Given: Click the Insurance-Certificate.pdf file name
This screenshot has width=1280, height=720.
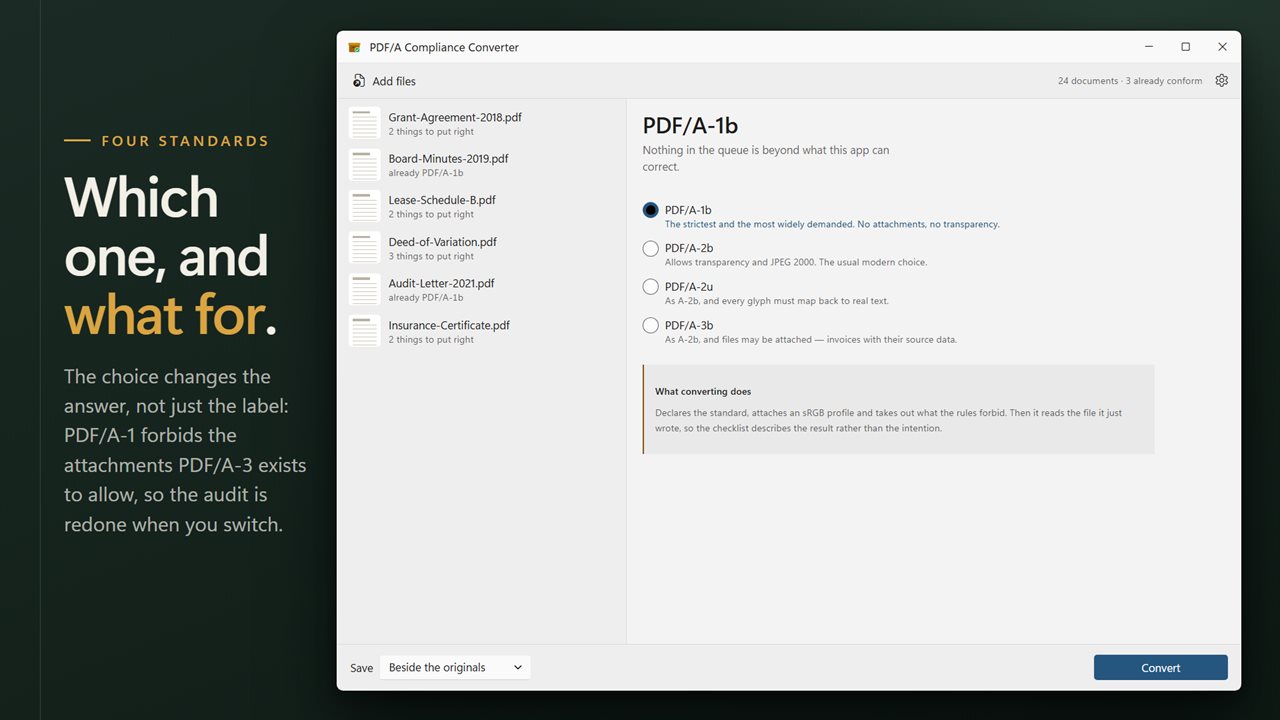Looking at the screenshot, I should click(449, 325).
